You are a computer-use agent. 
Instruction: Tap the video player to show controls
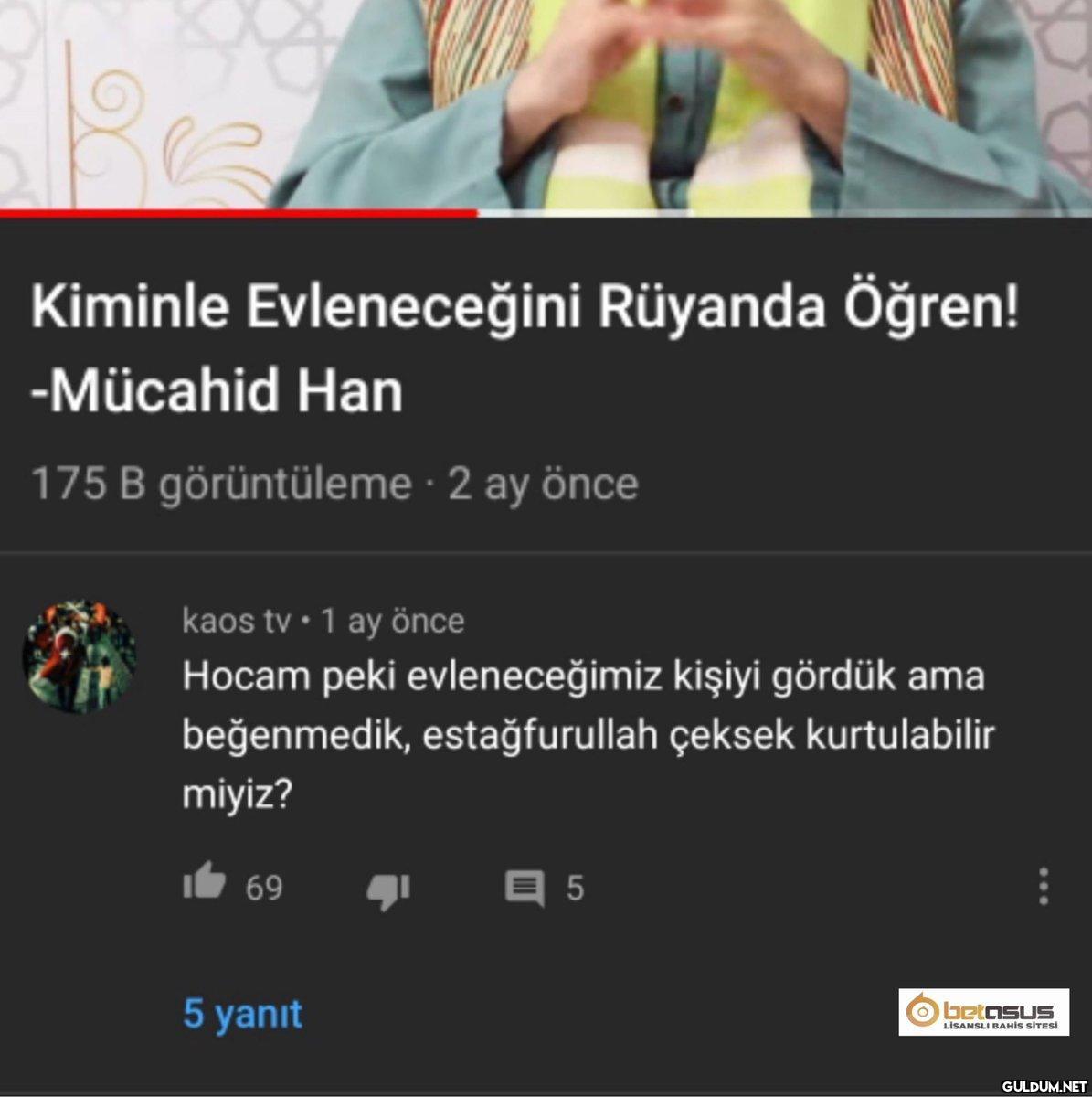(x=546, y=103)
